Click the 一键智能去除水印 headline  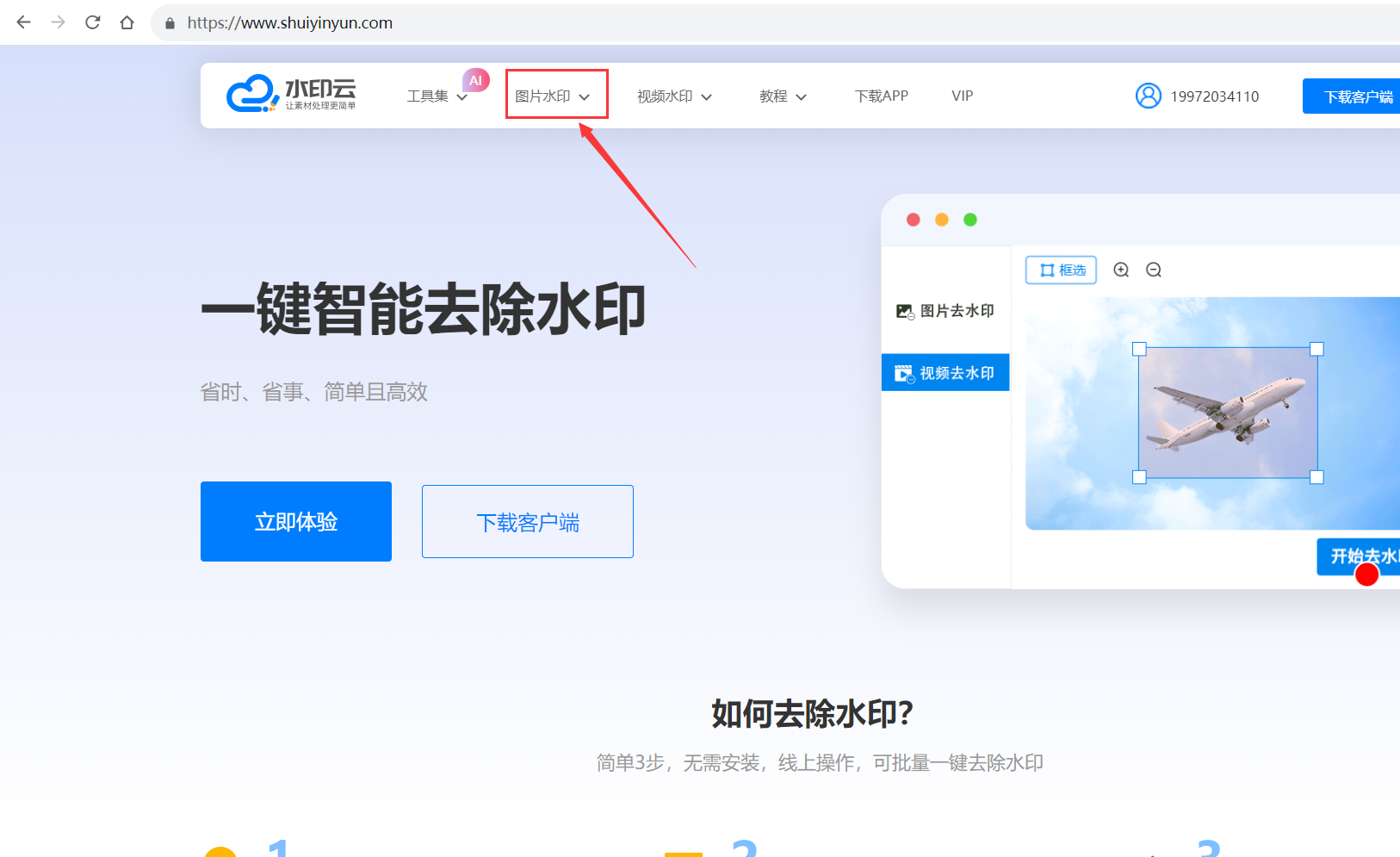[423, 308]
